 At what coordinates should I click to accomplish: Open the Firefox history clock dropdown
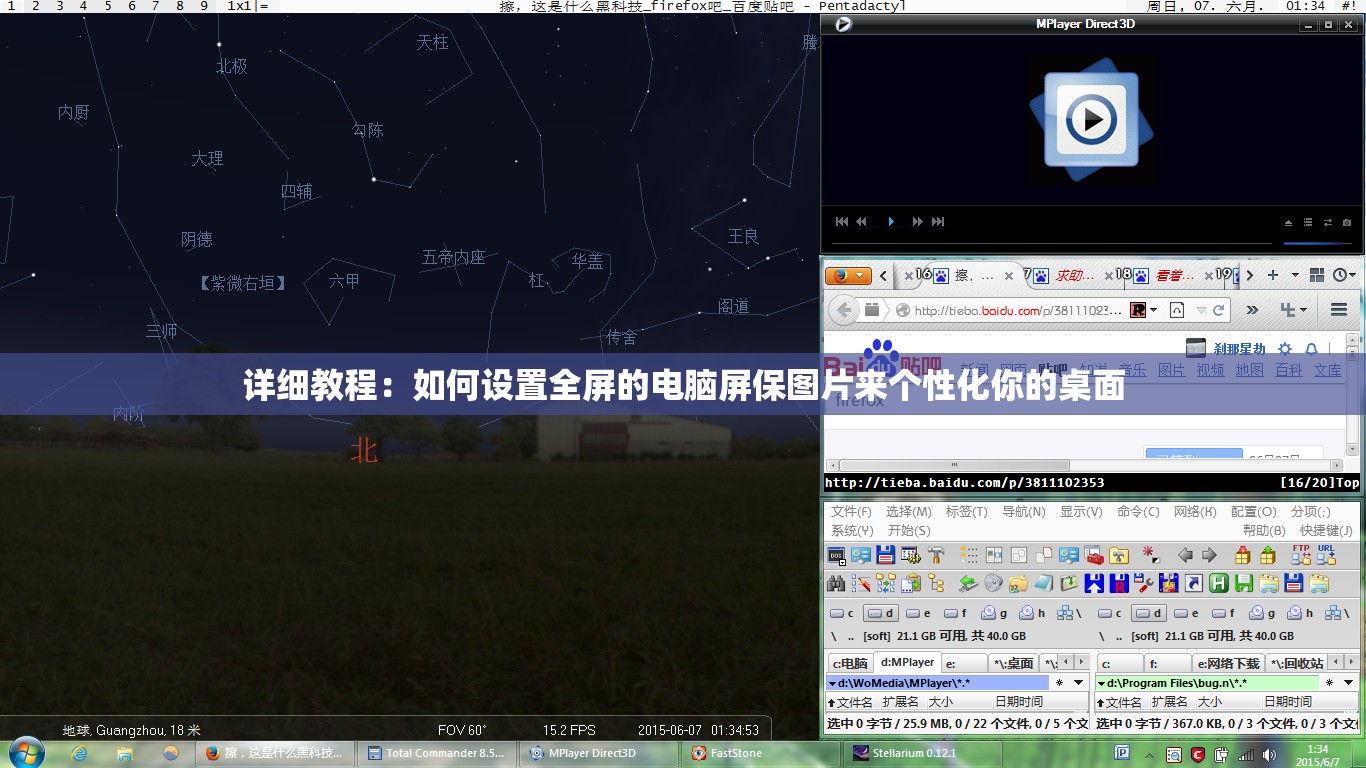click(1344, 275)
